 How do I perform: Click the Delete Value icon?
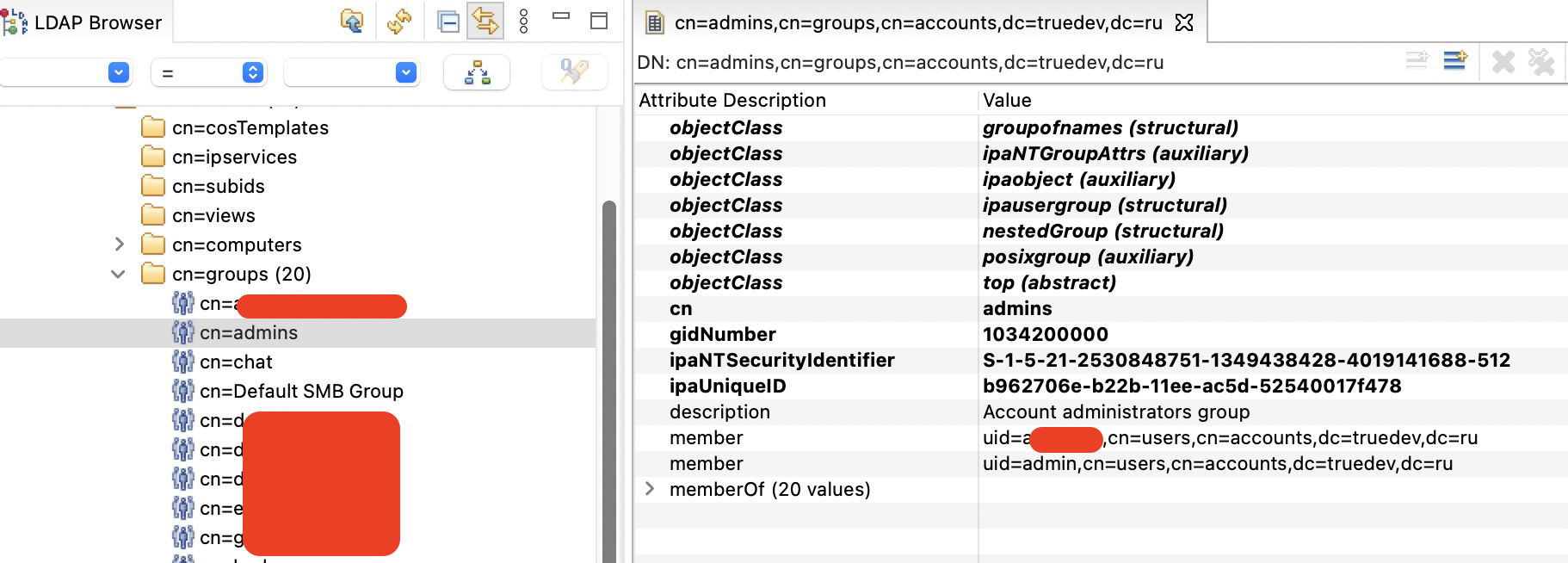(1503, 62)
